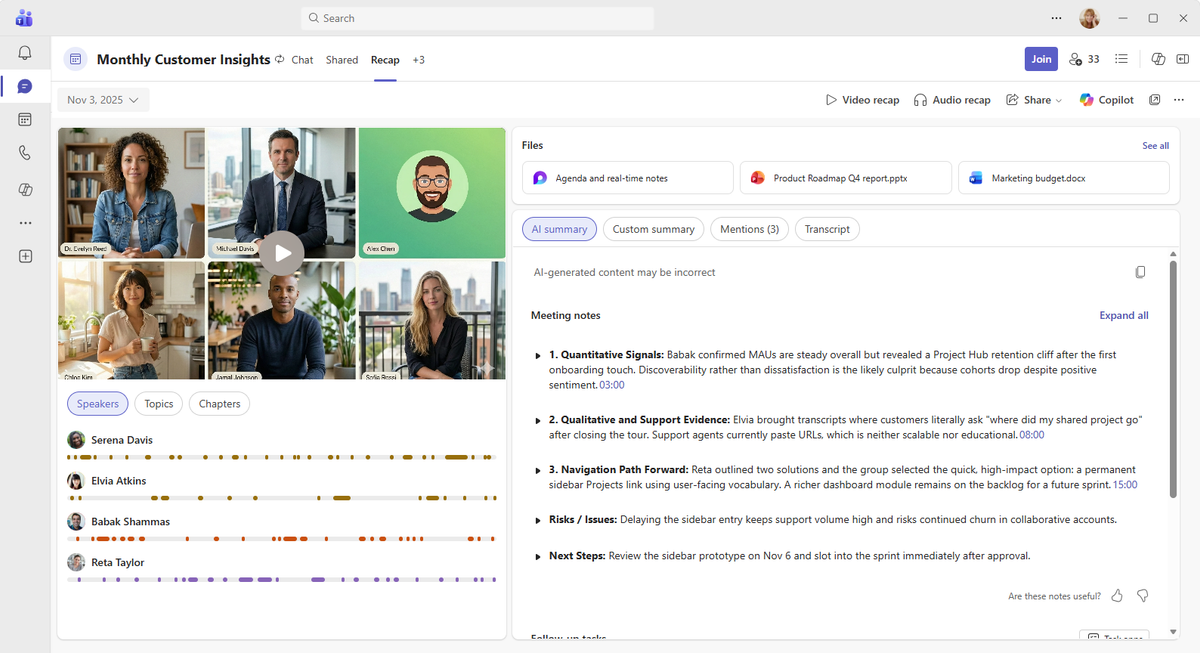Click the meeting calendar icon beside title
This screenshot has height=653, width=1200.
pyautogui.click(x=75, y=59)
